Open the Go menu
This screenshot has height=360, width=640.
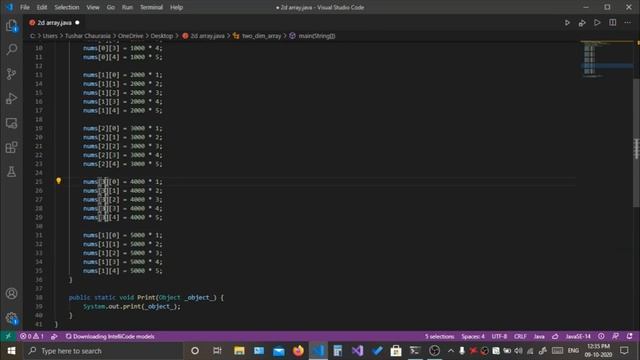tap(111, 7)
